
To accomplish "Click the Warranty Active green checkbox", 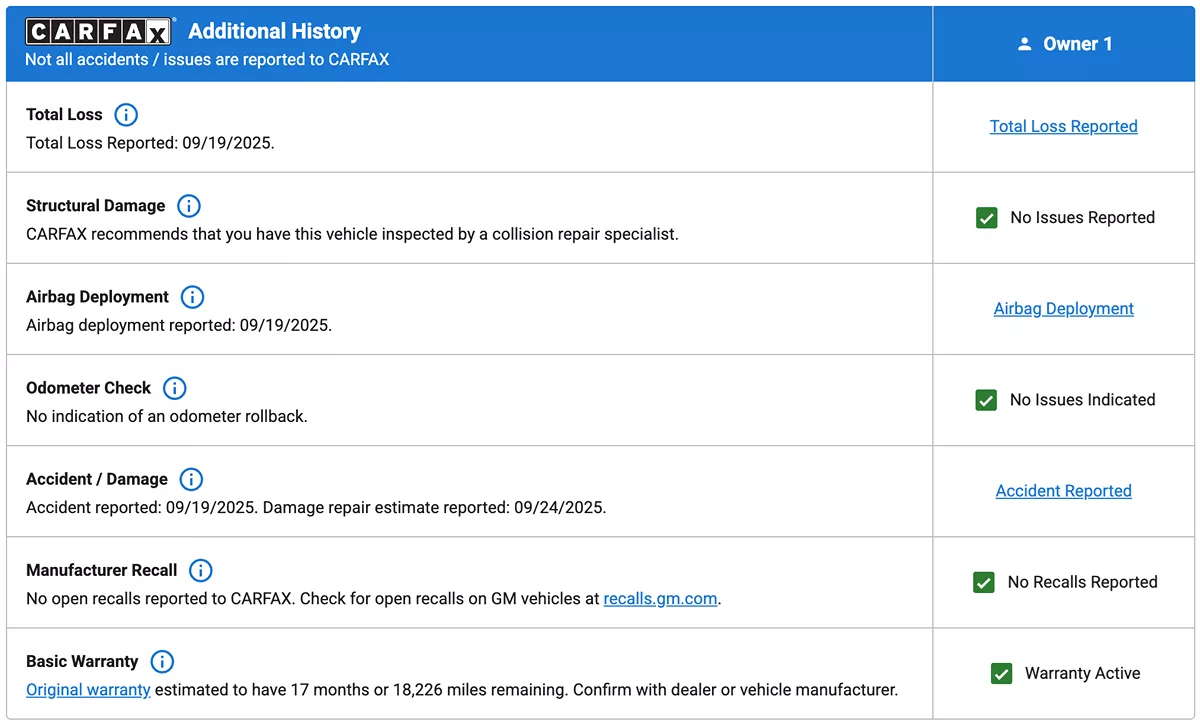I will (1001, 673).
